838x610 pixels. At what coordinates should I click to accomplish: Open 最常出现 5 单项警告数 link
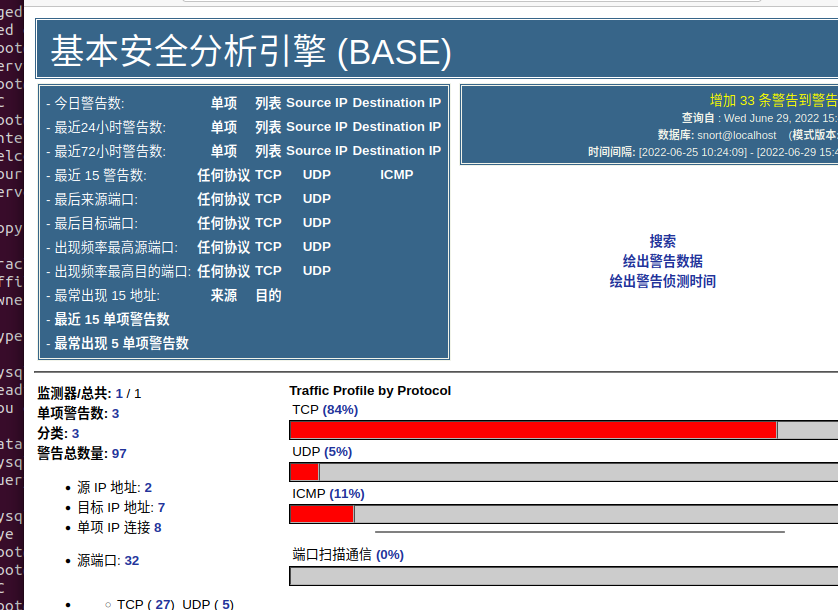(x=121, y=343)
